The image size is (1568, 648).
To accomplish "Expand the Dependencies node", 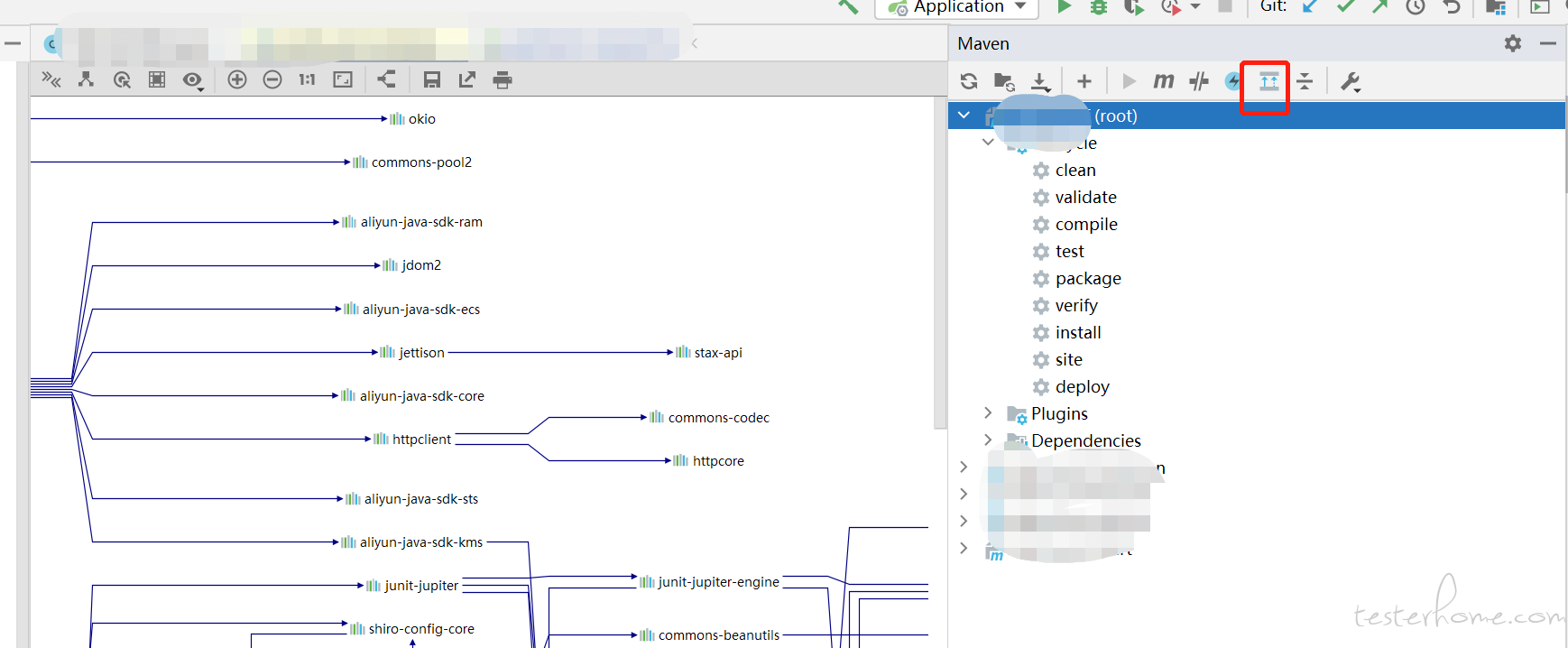I will click(988, 440).
